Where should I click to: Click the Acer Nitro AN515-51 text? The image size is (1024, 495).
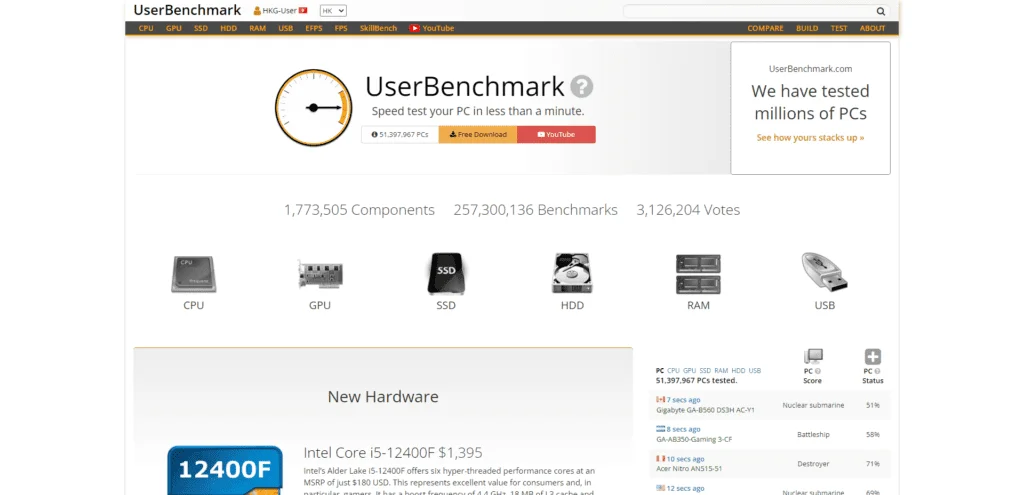688,469
